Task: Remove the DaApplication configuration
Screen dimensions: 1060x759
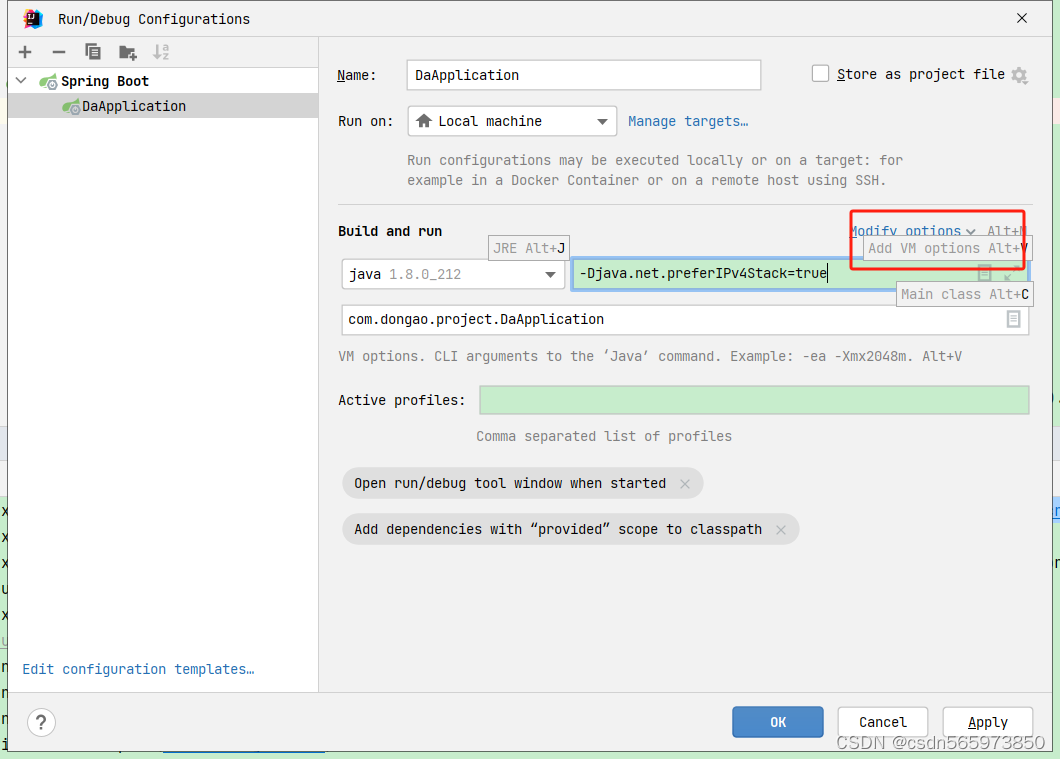Action: tap(58, 51)
